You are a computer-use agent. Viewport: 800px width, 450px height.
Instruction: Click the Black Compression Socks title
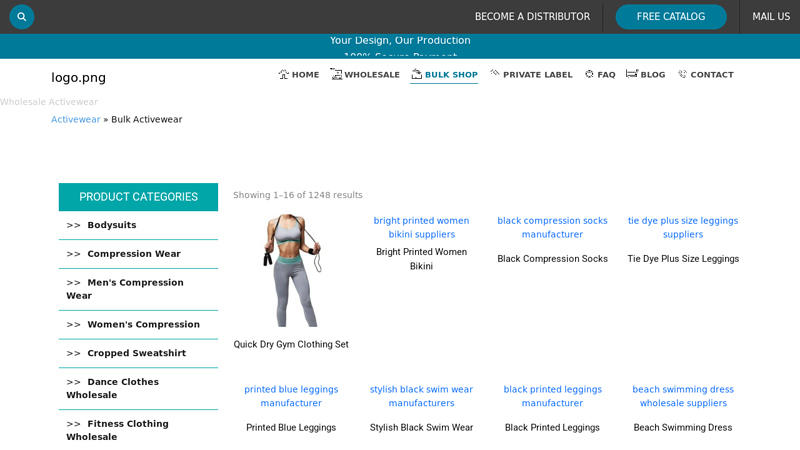pos(552,259)
